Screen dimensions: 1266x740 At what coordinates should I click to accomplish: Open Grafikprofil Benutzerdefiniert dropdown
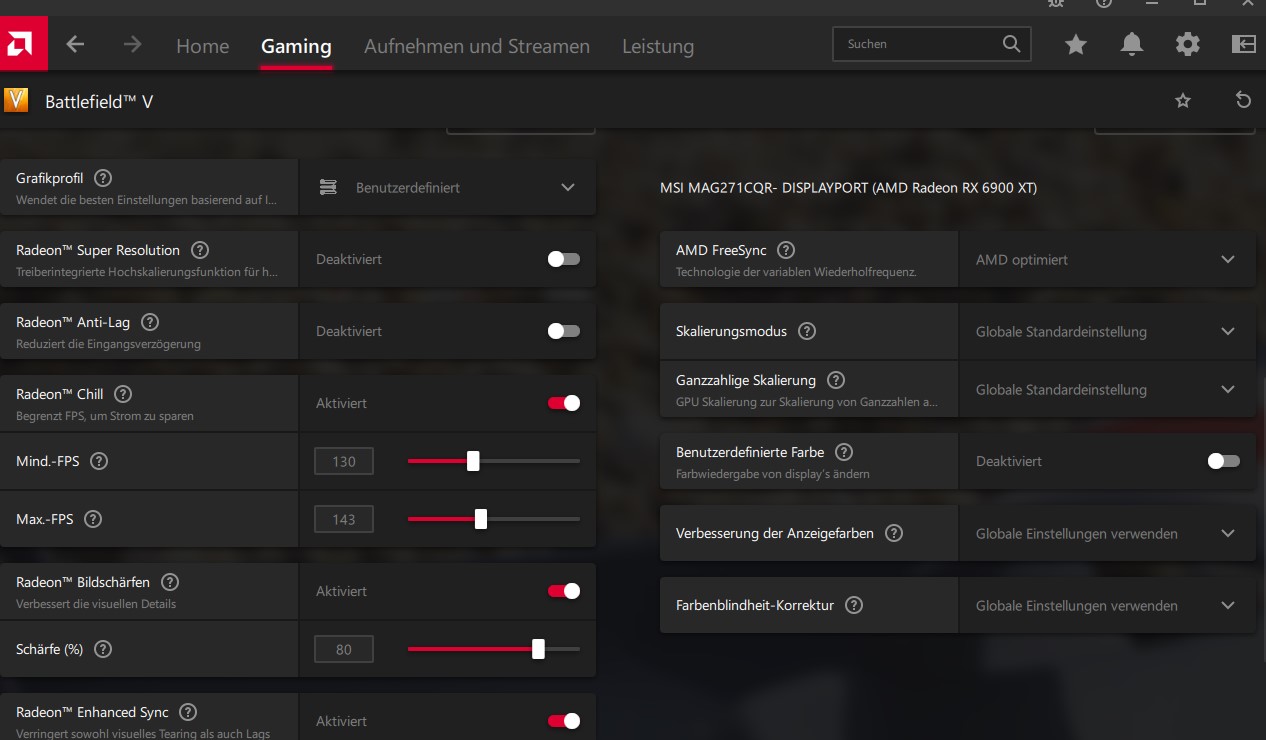tap(447, 187)
